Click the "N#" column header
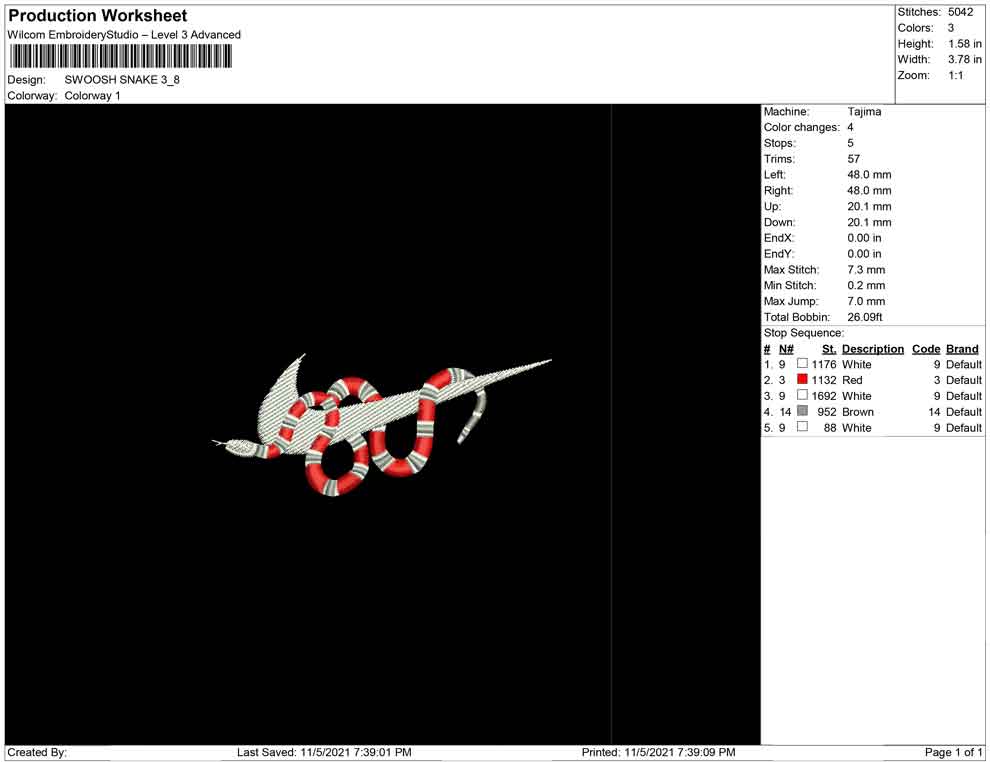This screenshot has width=990, height=762. pyautogui.click(x=786, y=349)
